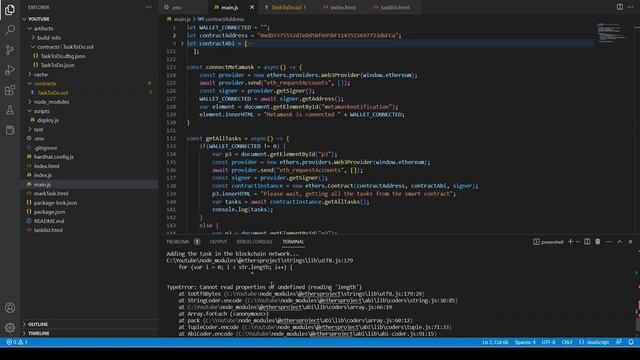The width and height of the screenshot is (640, 360).
Task: Open terminal panel more actions ellipsis
Action: click(609, 242)
